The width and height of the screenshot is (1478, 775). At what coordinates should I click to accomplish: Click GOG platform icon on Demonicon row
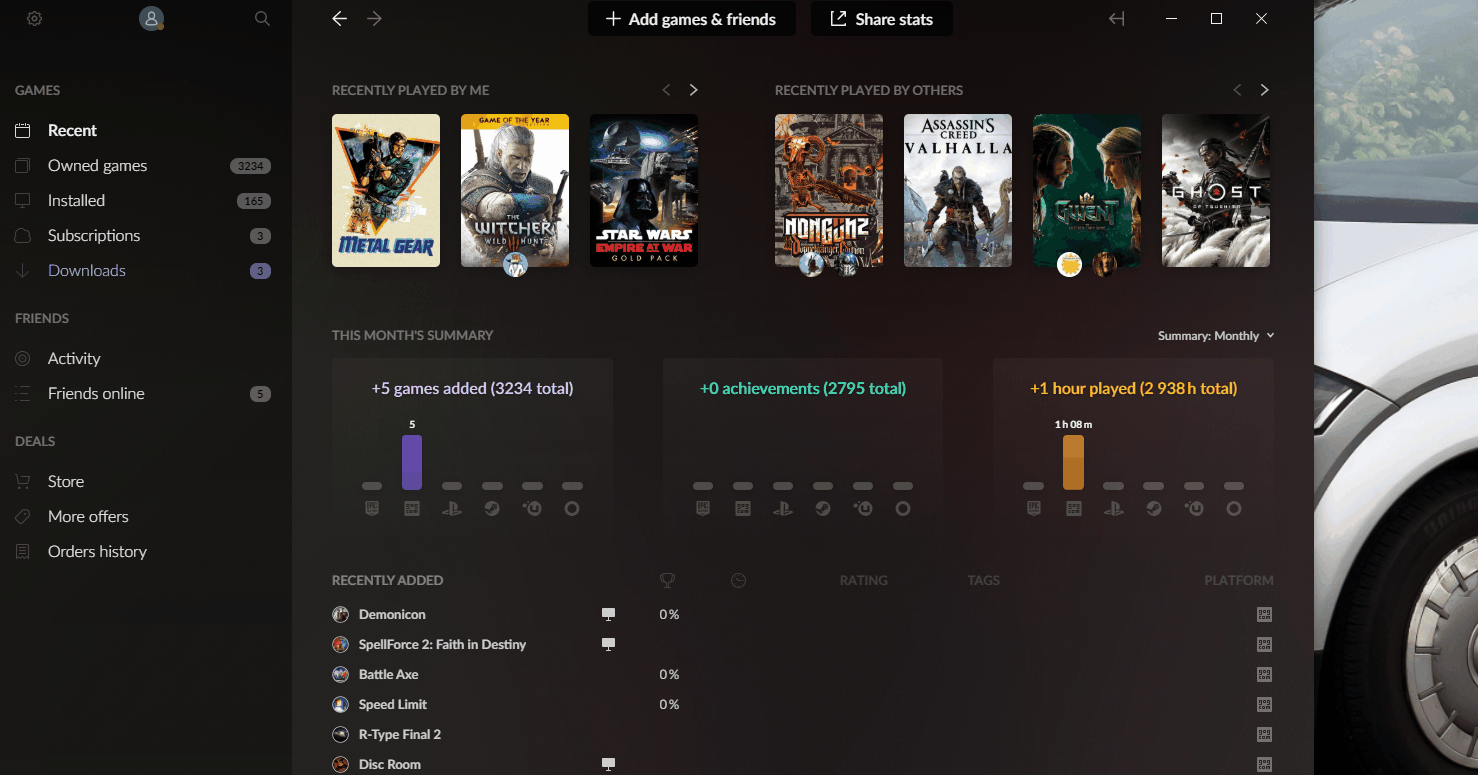tap(1264, 615)
